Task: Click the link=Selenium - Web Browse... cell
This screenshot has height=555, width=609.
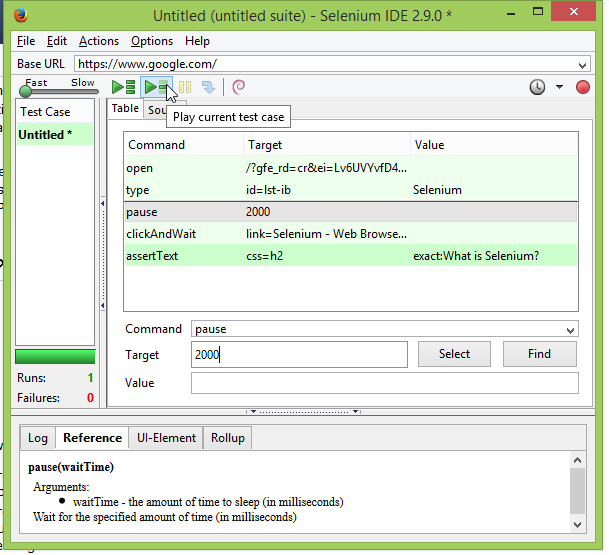Action: 326,234
